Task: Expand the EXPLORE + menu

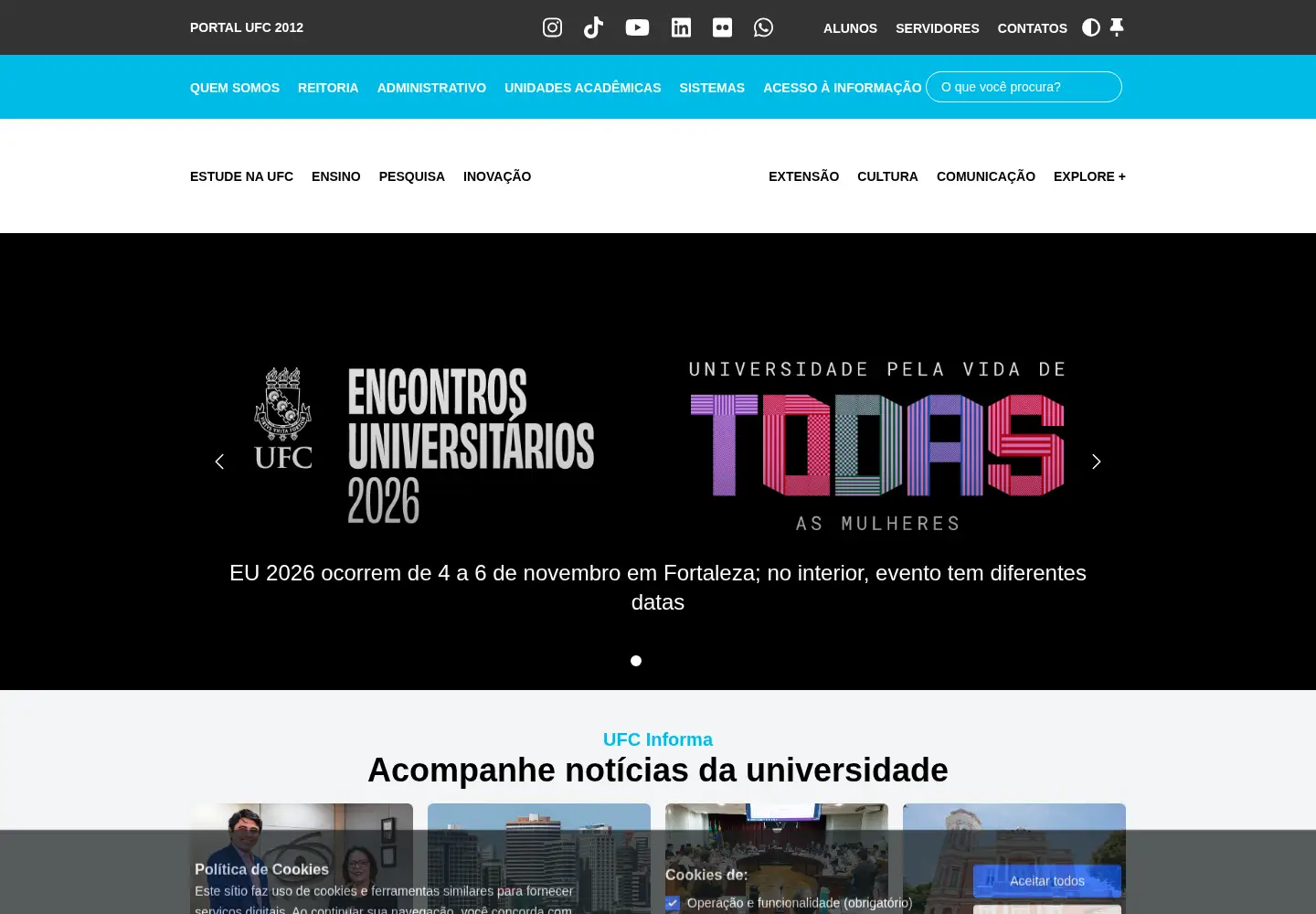Action: click(1089, 176)
